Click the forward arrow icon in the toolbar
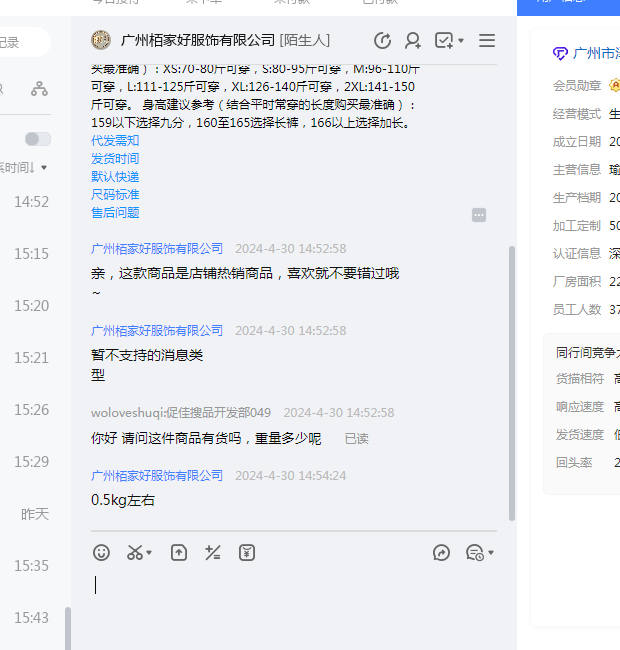Viewport: 620px width, 650px height. [441, 552]
